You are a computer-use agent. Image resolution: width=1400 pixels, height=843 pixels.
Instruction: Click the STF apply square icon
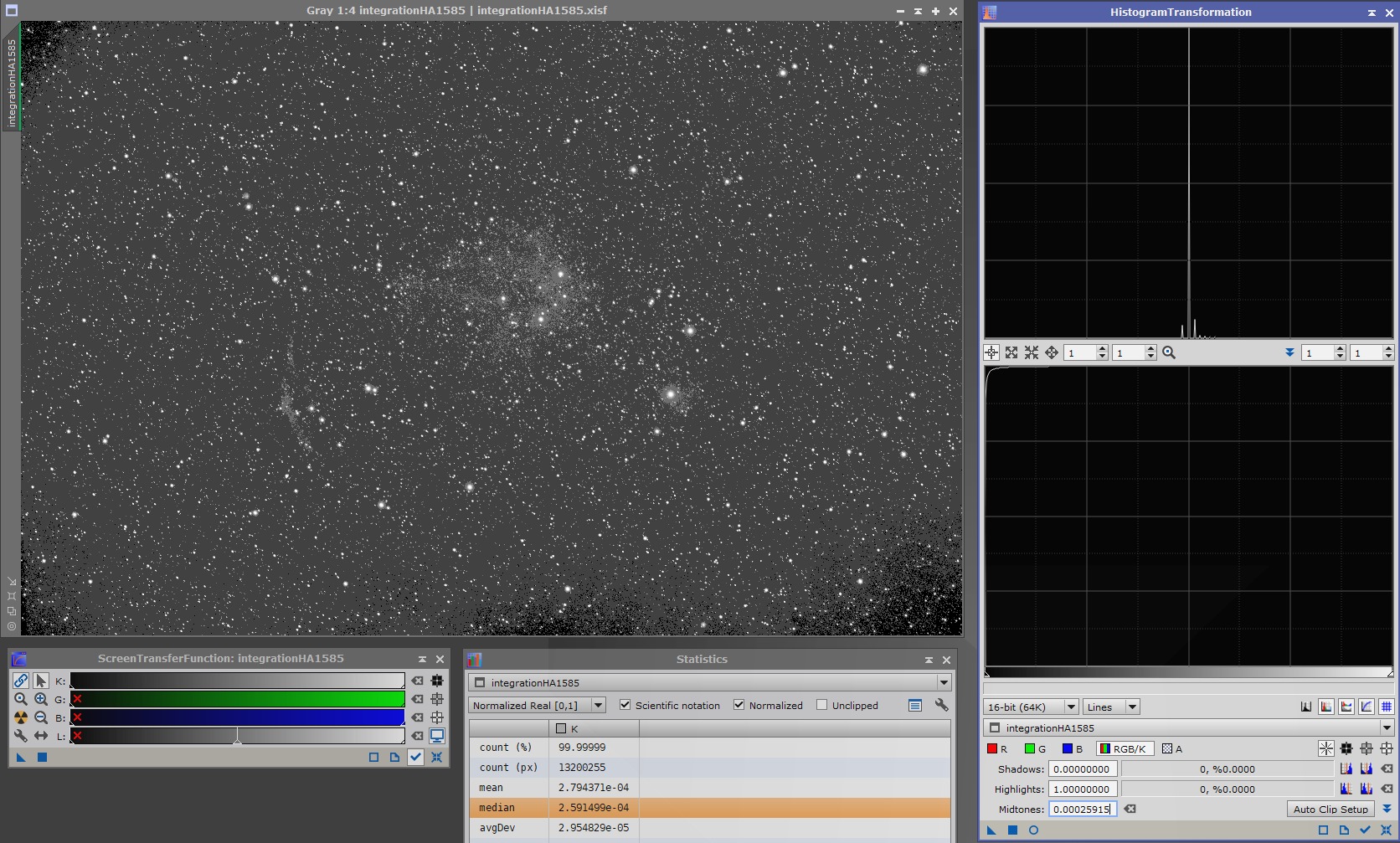coord(42,758)
